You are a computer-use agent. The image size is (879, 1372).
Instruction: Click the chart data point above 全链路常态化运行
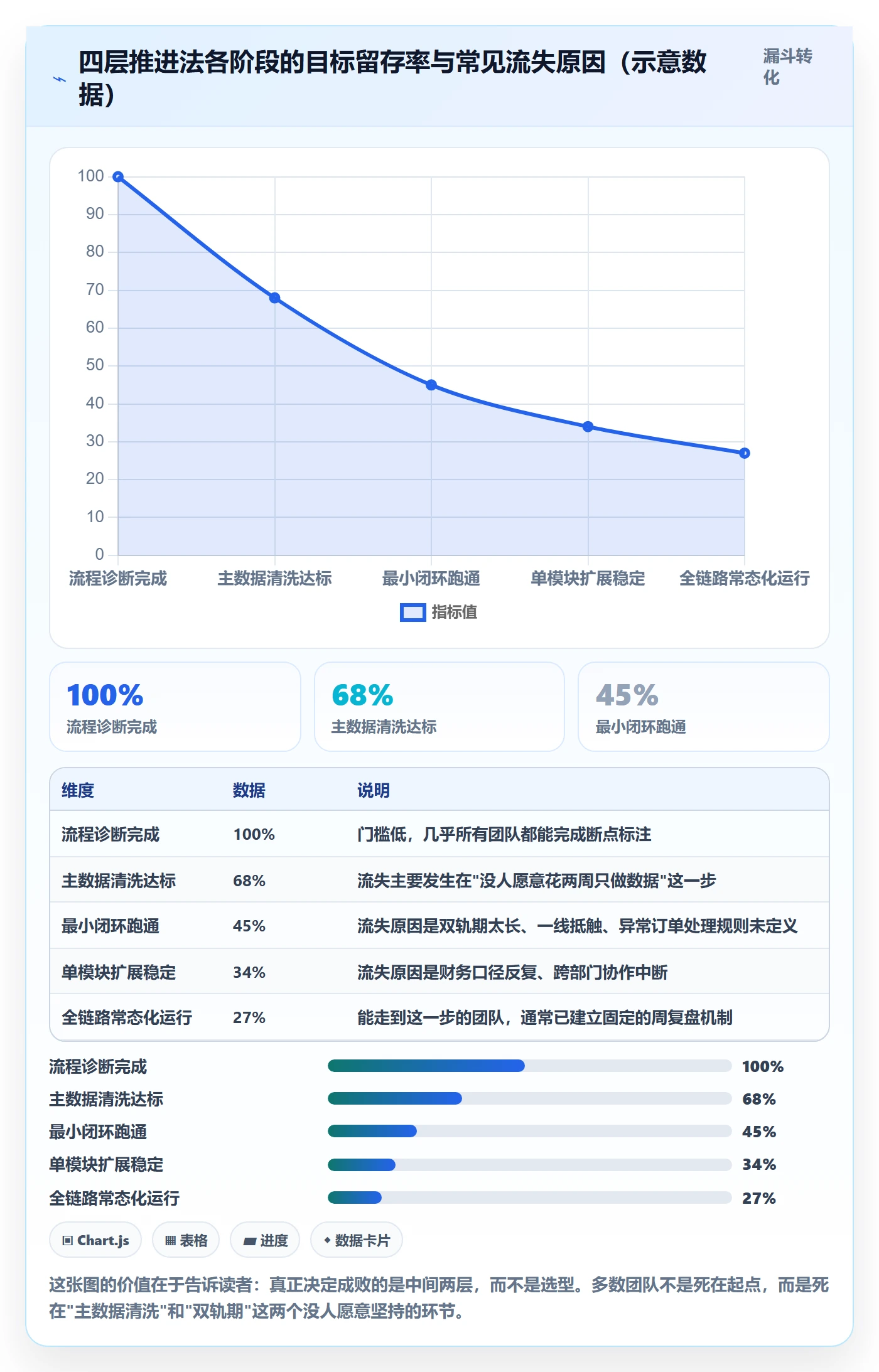pyautogui.click(x=745, y=453)
